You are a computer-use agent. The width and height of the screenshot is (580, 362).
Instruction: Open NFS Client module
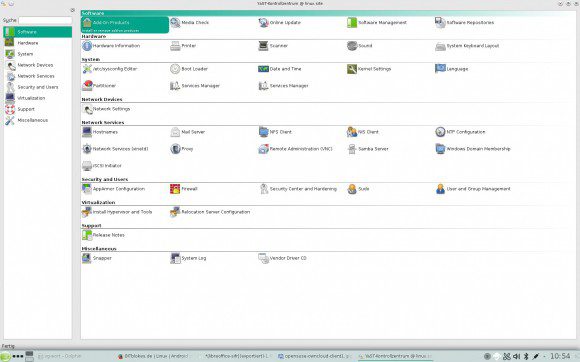(x=275, y=132)
